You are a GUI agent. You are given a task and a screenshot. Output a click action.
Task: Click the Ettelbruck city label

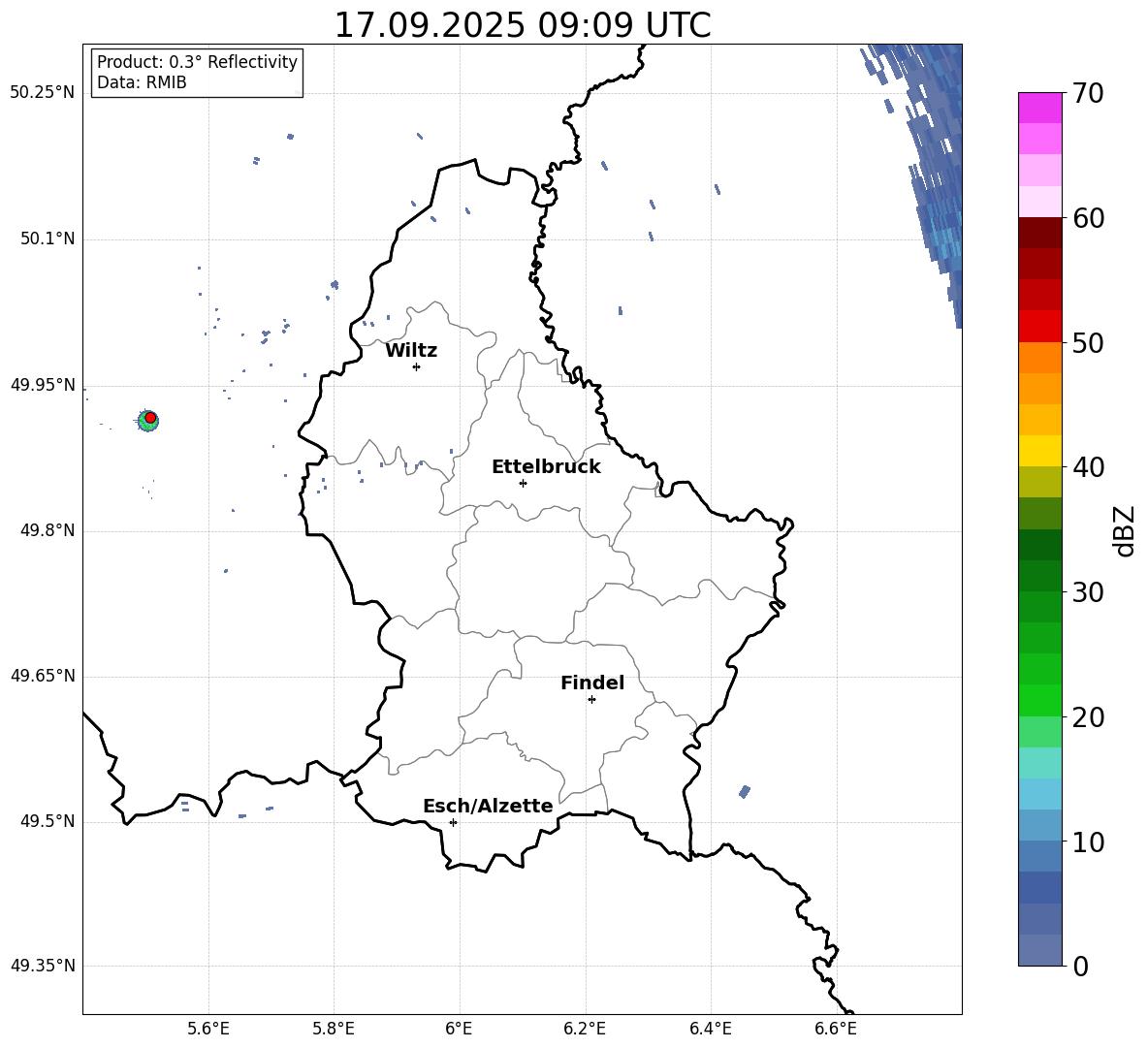546,467
